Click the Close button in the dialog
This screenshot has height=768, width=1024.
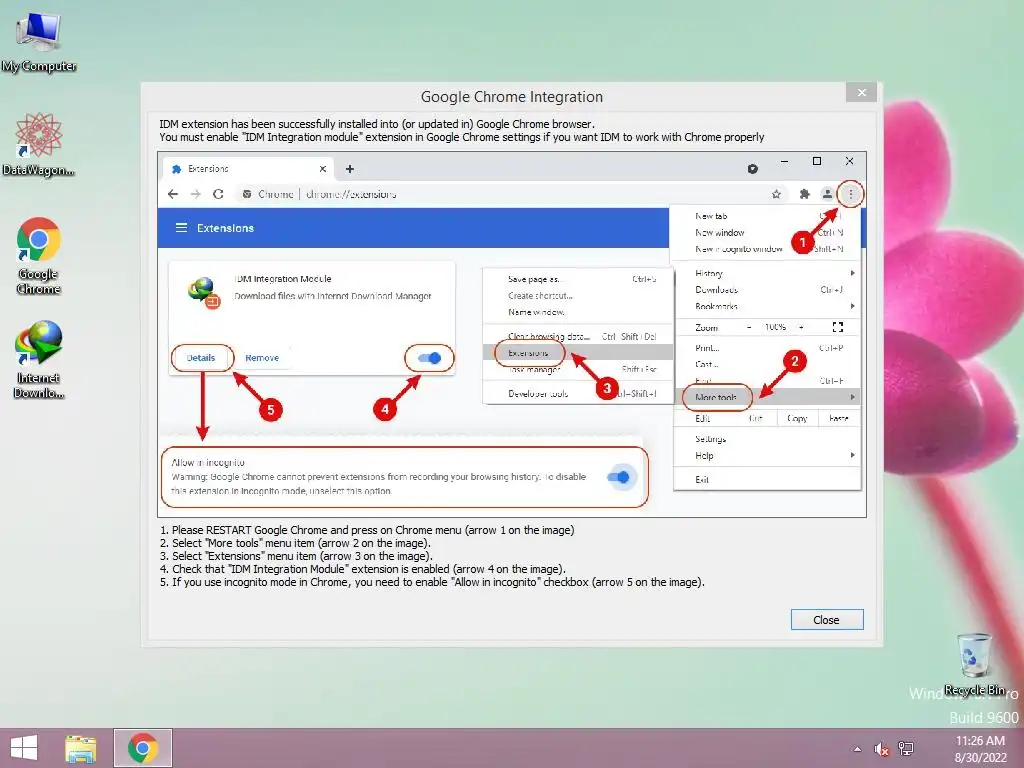coord(827,620)
